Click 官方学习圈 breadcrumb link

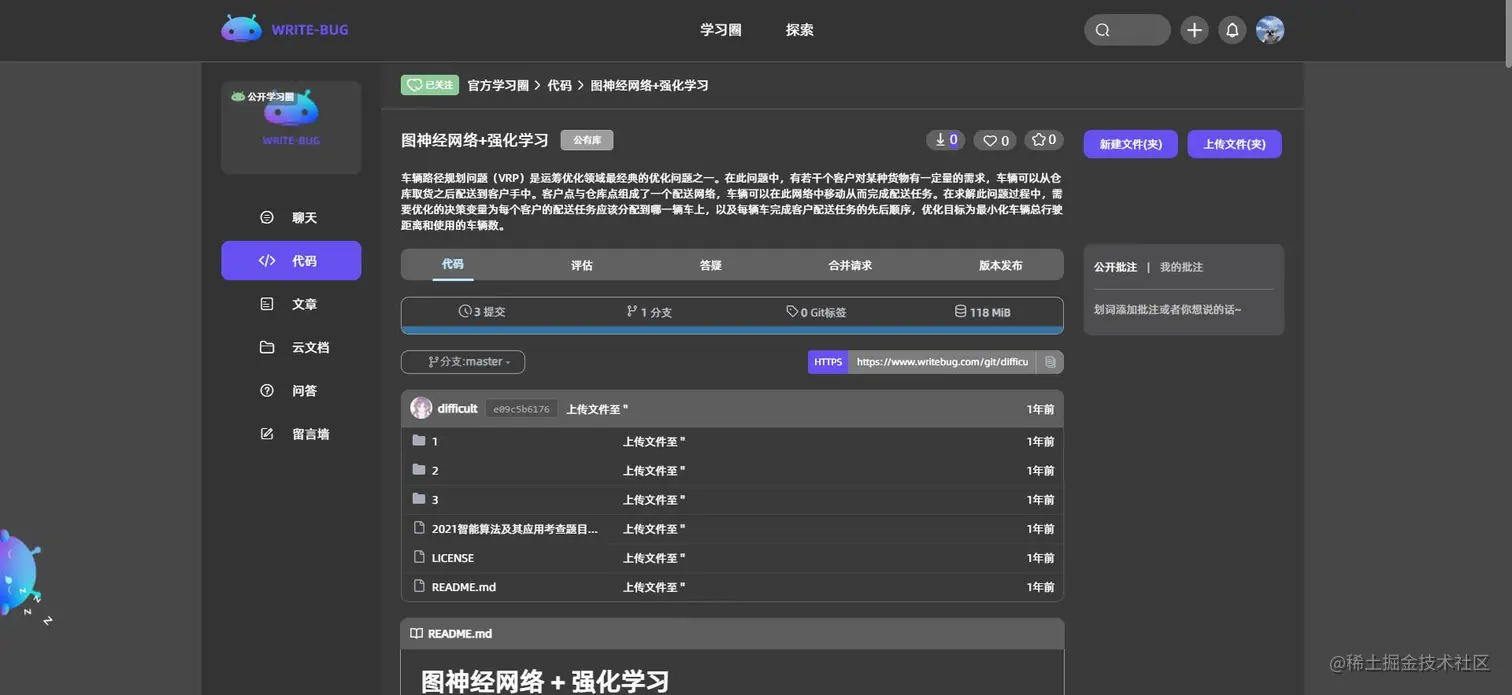pyautogui.click(x=498, y=86)
